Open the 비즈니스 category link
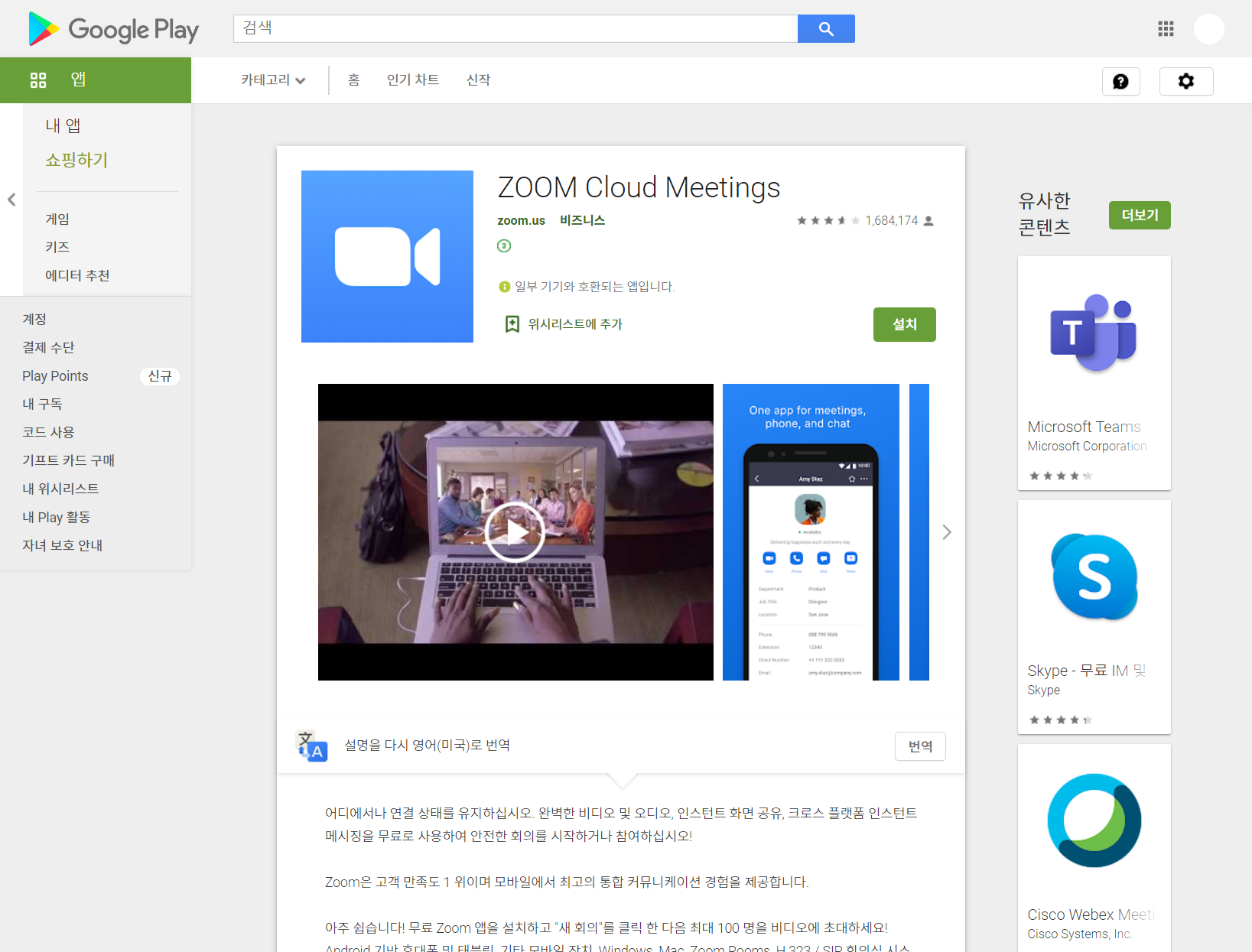This screenshot has width=1252, height=952. click(582, 220)
